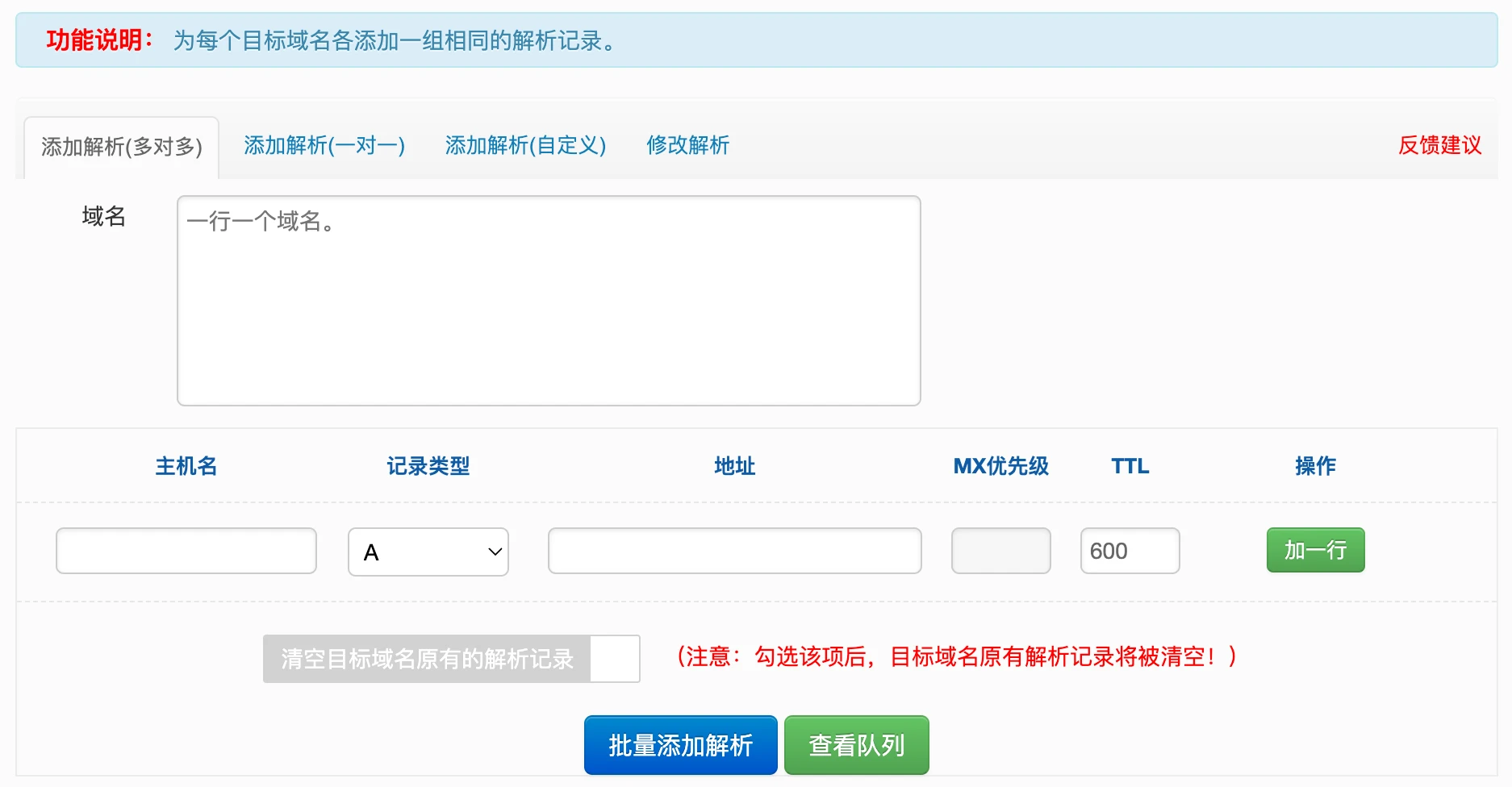Click the 域名 label beside the text area
The image size is (1512, 787).
click(104, 216)
